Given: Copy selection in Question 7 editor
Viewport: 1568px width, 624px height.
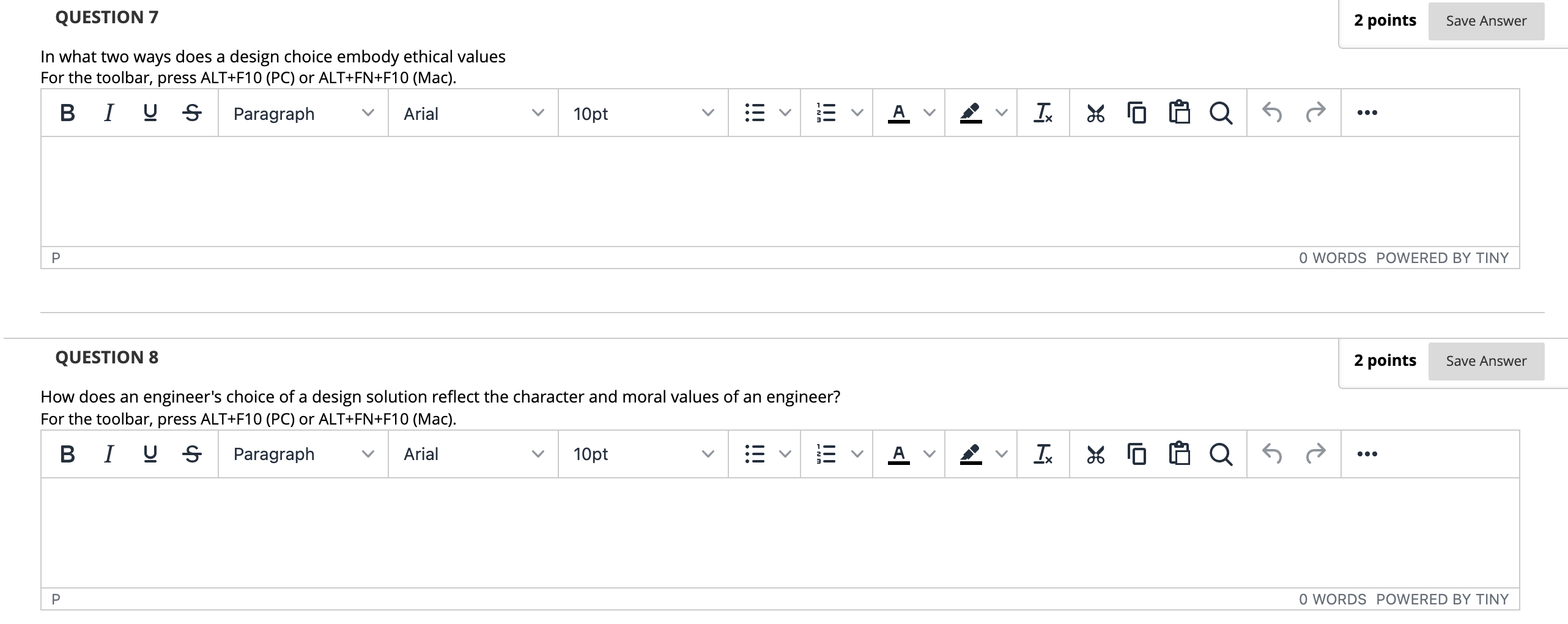Looking at the screenshot, I should [1137, 113].
